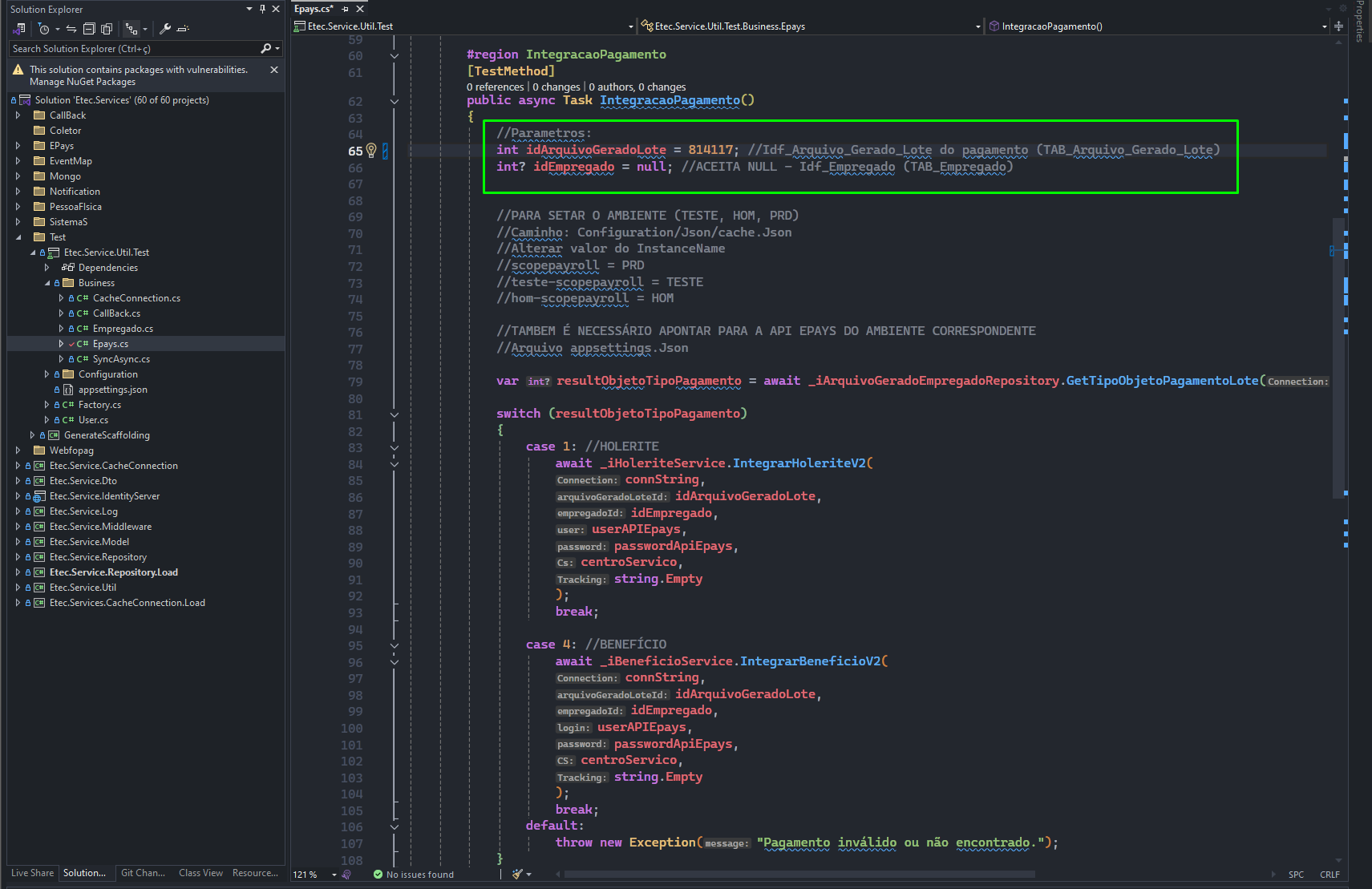The height and width of the screenshot is (889, 1372).
Task: Collapse the Test folder
Action: (x=18, y=237)
